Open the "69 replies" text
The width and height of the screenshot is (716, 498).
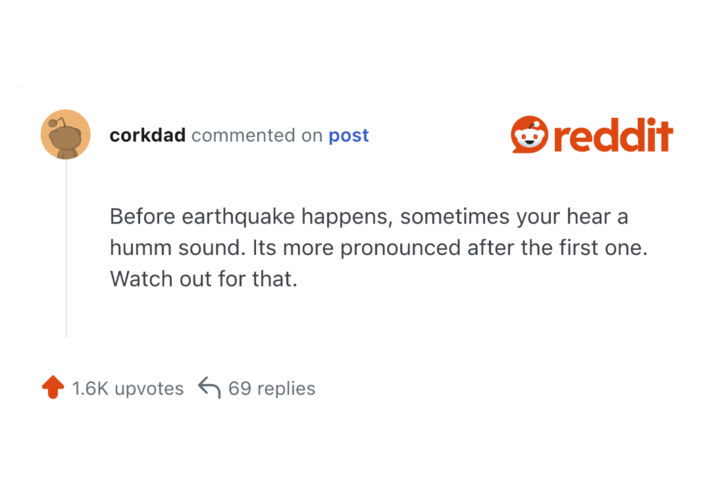pos(272,388)
